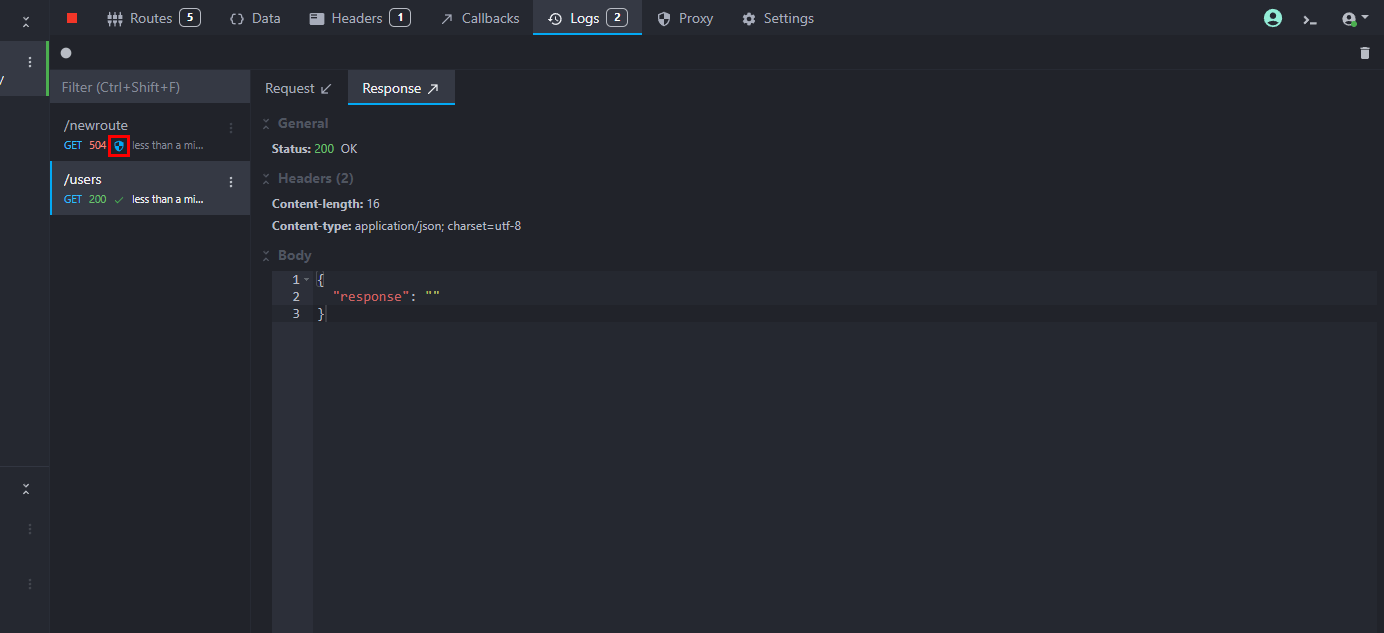
Task: Click the proxy shield icon on /newroute log
Action: click(x=119, y=145)
